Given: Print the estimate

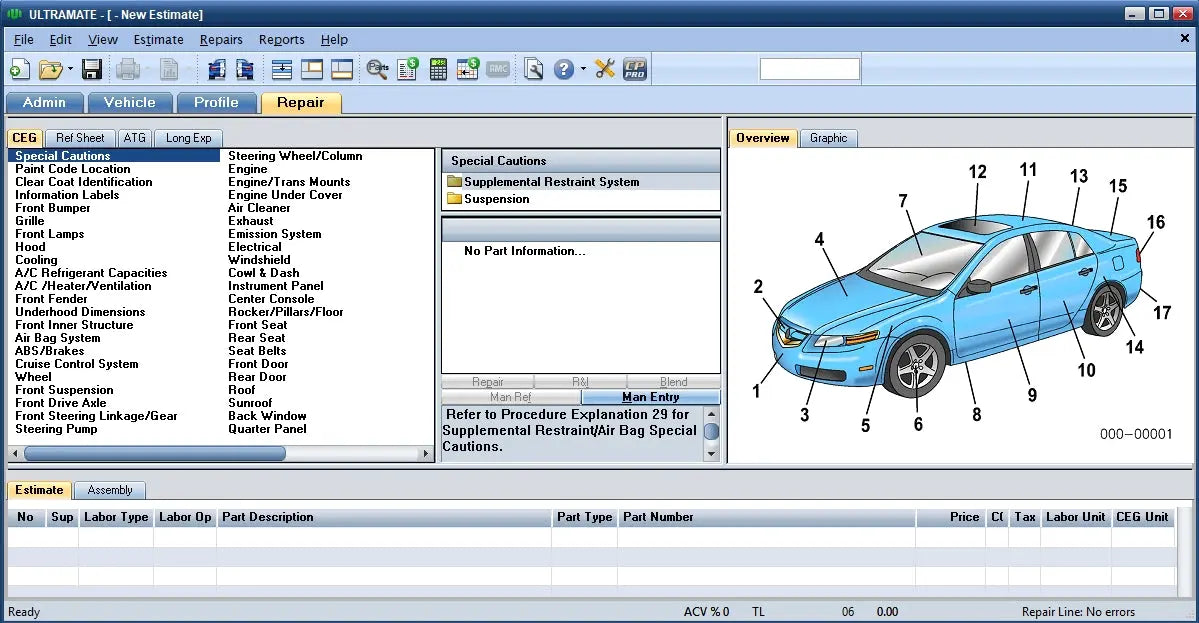Looking at the screenshot, I should [128, 69].
